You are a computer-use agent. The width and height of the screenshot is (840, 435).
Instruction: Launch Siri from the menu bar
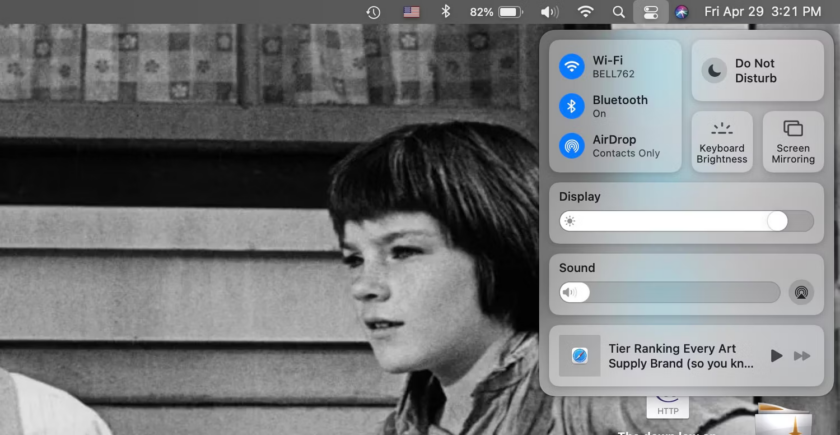point(681,12)
